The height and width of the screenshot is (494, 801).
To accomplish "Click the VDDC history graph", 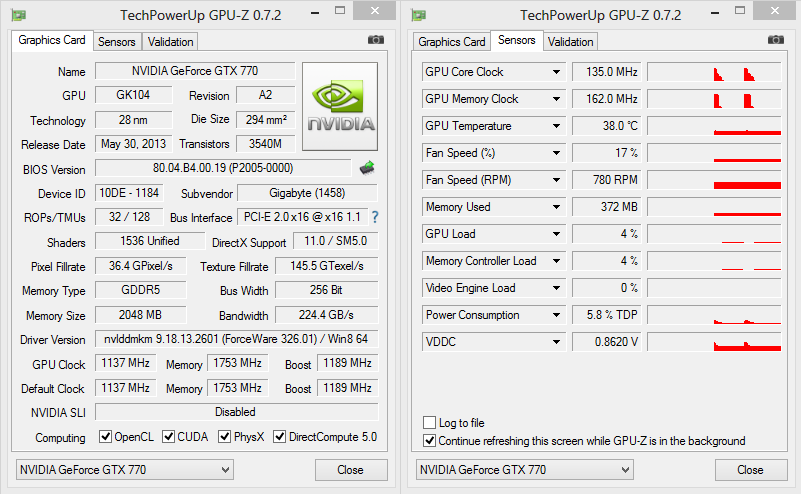I will [714, 342].
